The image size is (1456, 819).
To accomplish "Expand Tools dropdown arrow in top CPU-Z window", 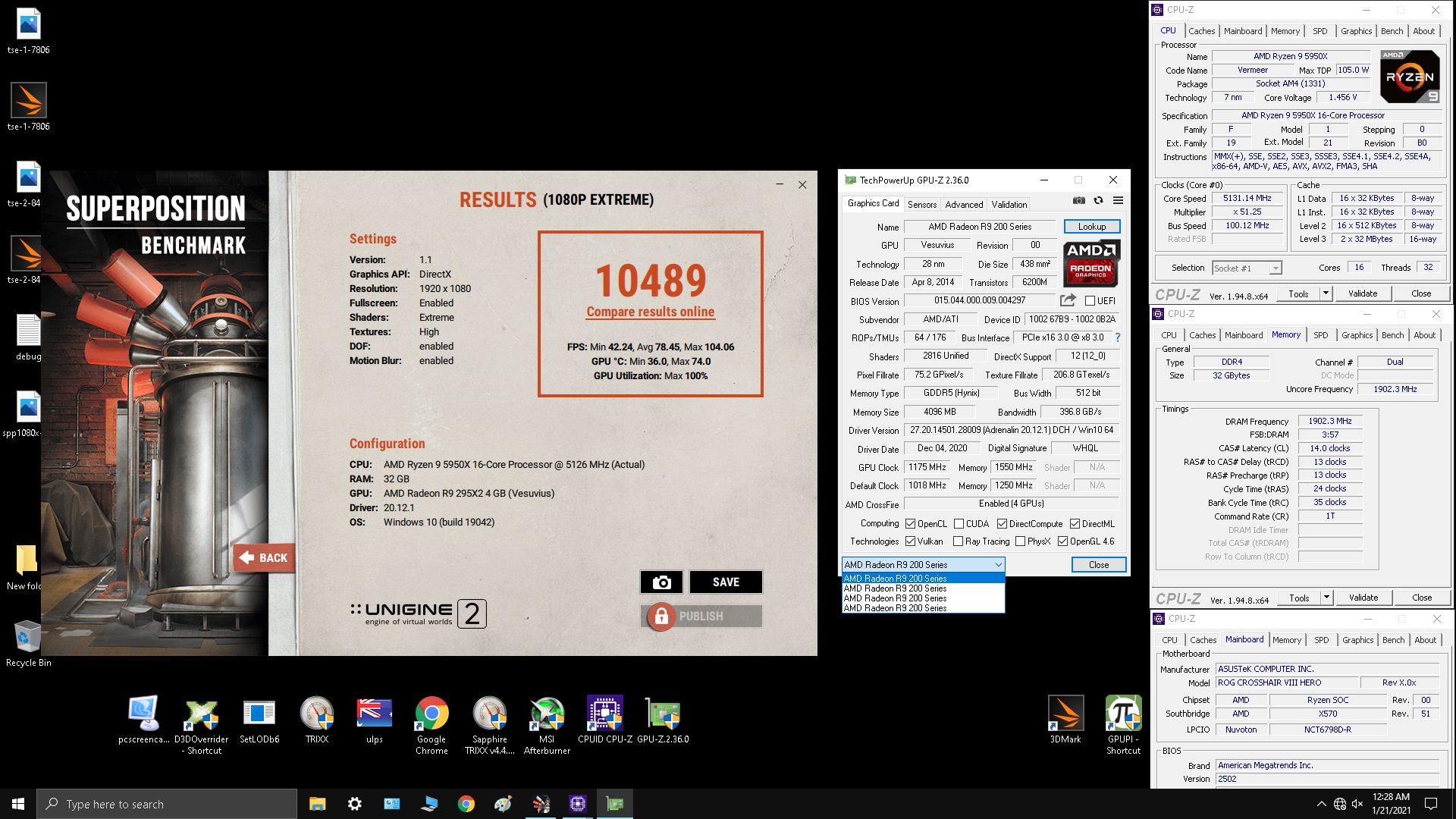I will (1326, 293).
